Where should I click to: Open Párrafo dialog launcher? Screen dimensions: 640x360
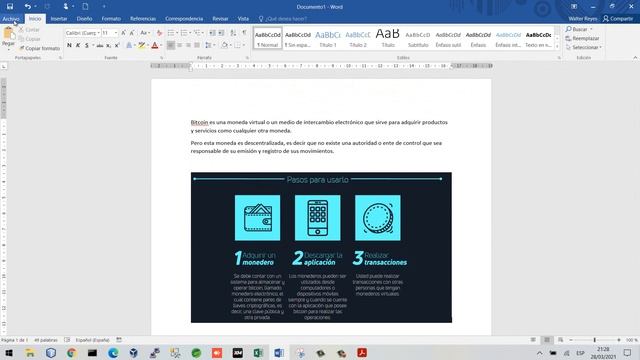[x=247, y=58]
